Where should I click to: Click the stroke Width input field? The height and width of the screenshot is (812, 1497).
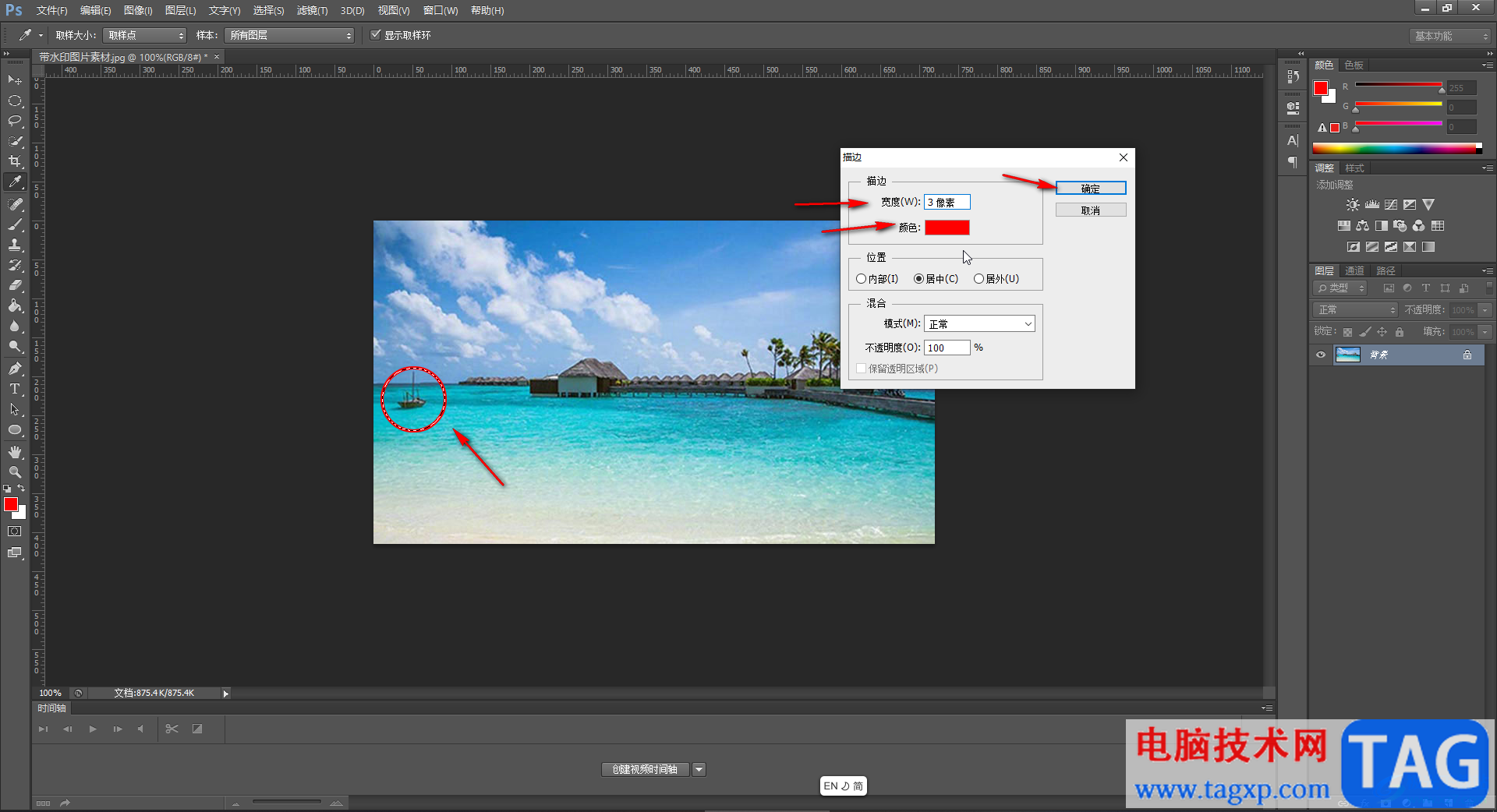click(947, 202)
